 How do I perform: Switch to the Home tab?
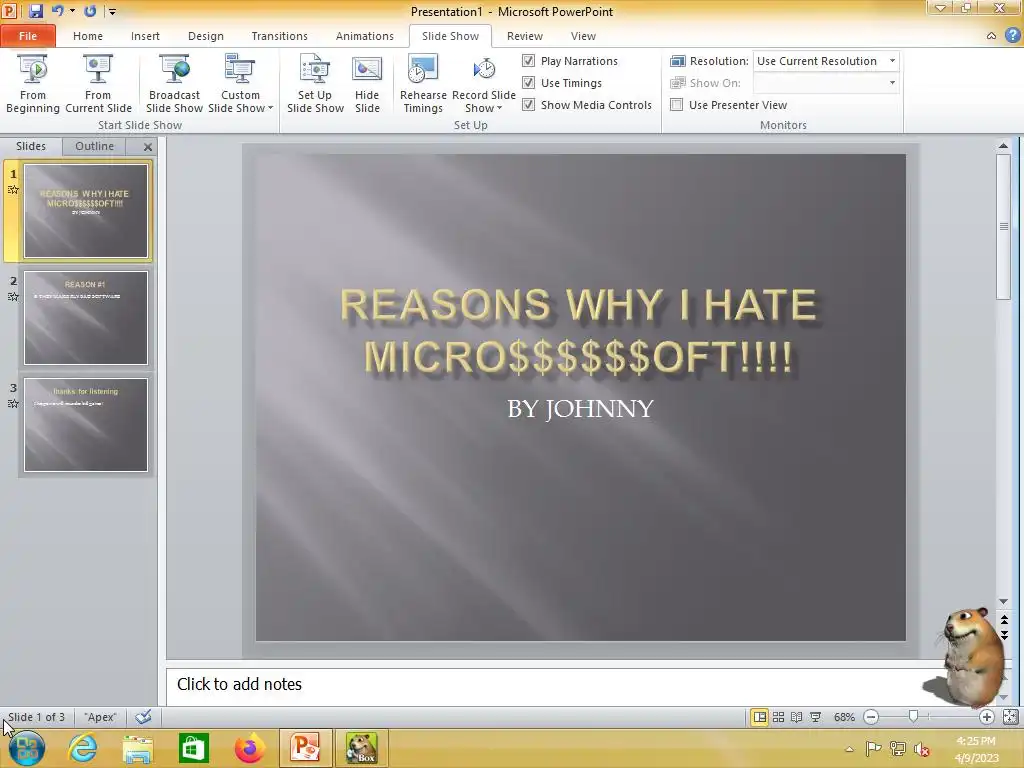click(88, 36)
